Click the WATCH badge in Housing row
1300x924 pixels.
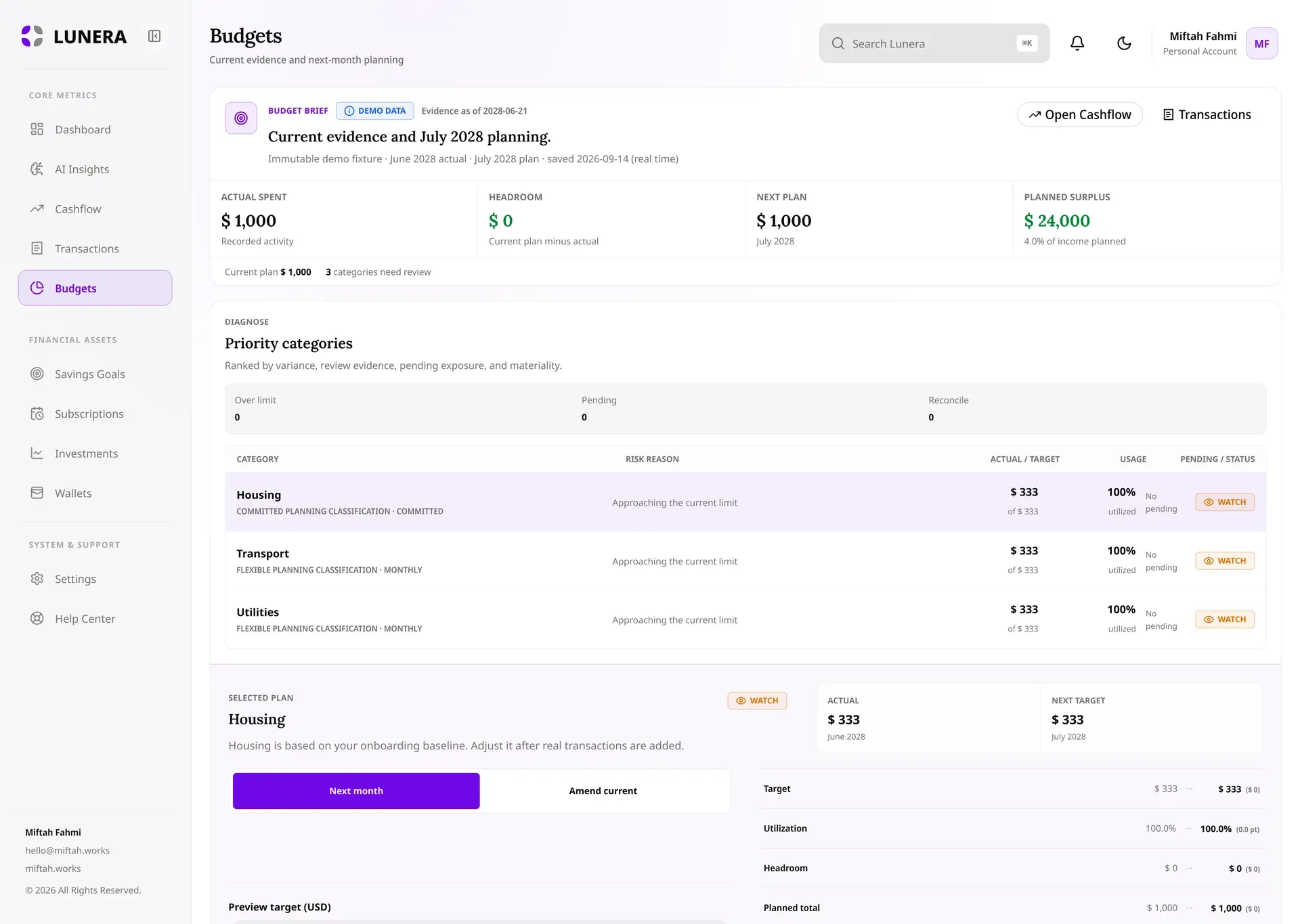point(1225,502)
